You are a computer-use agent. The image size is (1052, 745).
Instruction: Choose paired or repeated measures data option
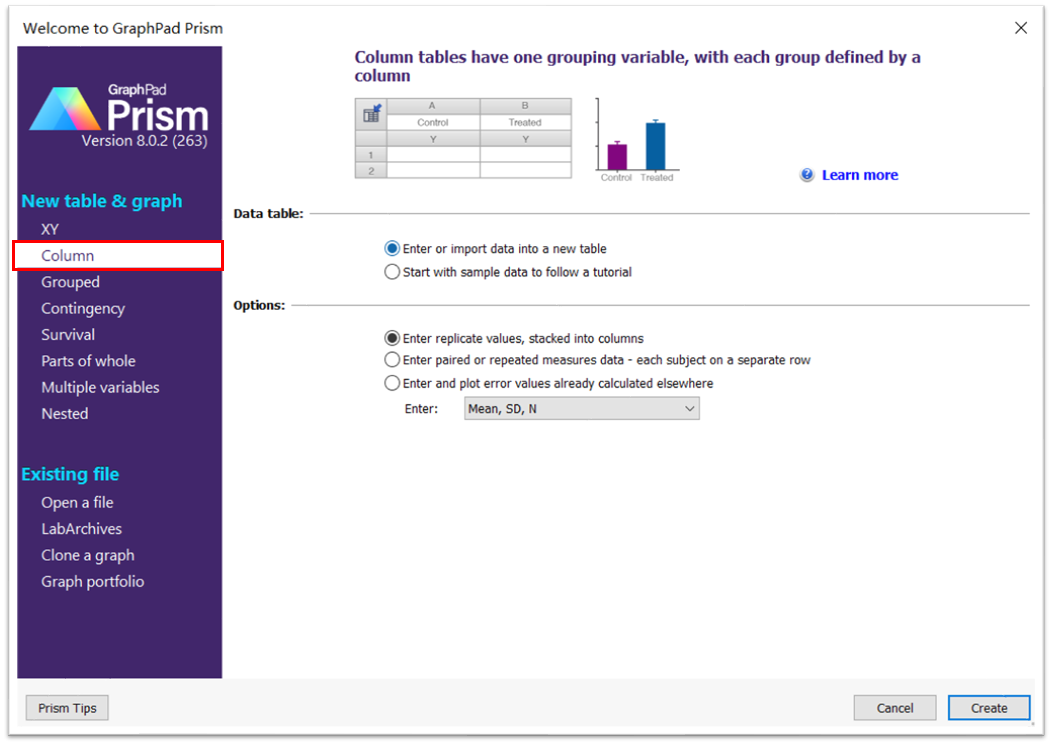pos(392,360)
